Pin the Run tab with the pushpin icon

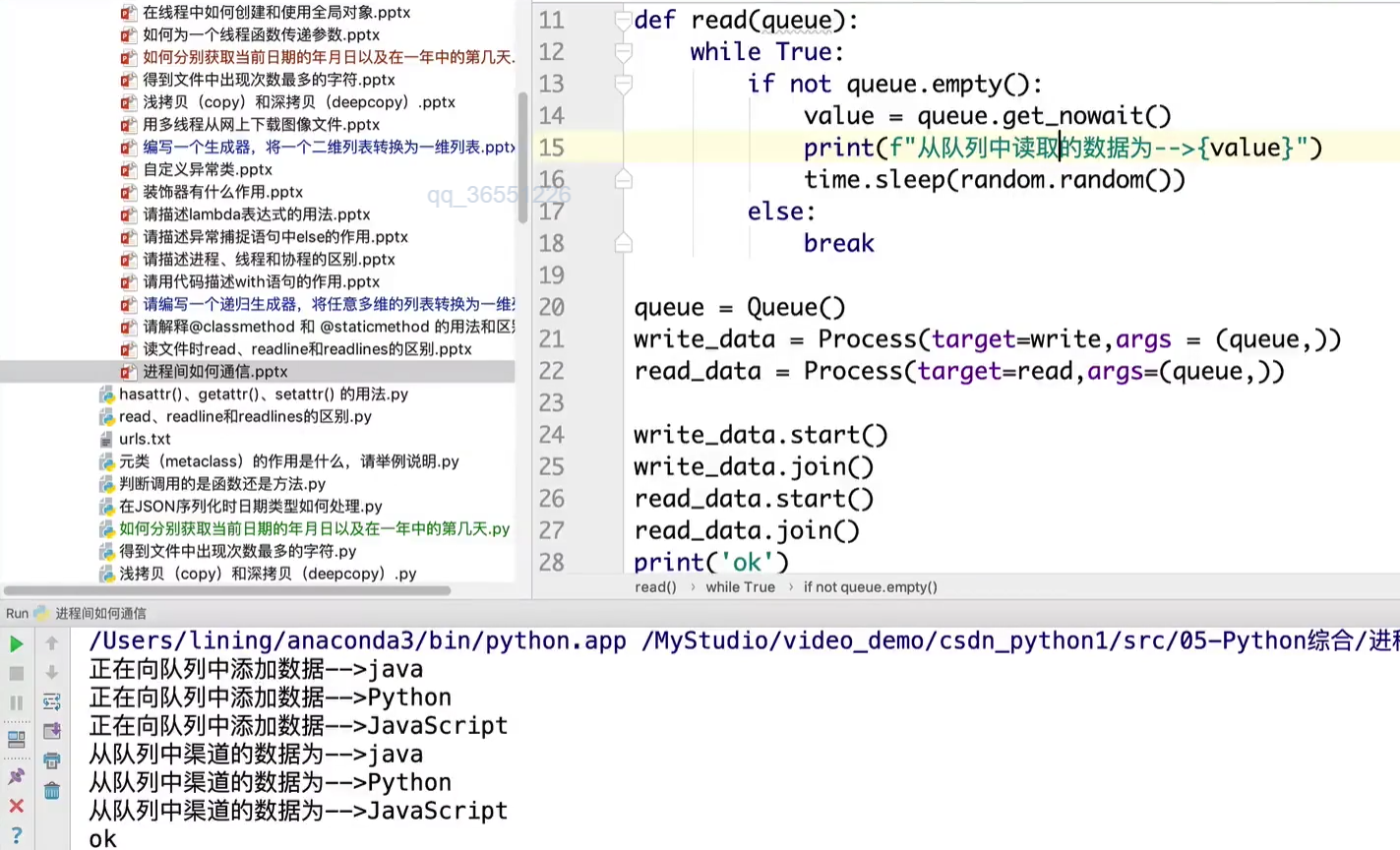(x=16, y=776)
